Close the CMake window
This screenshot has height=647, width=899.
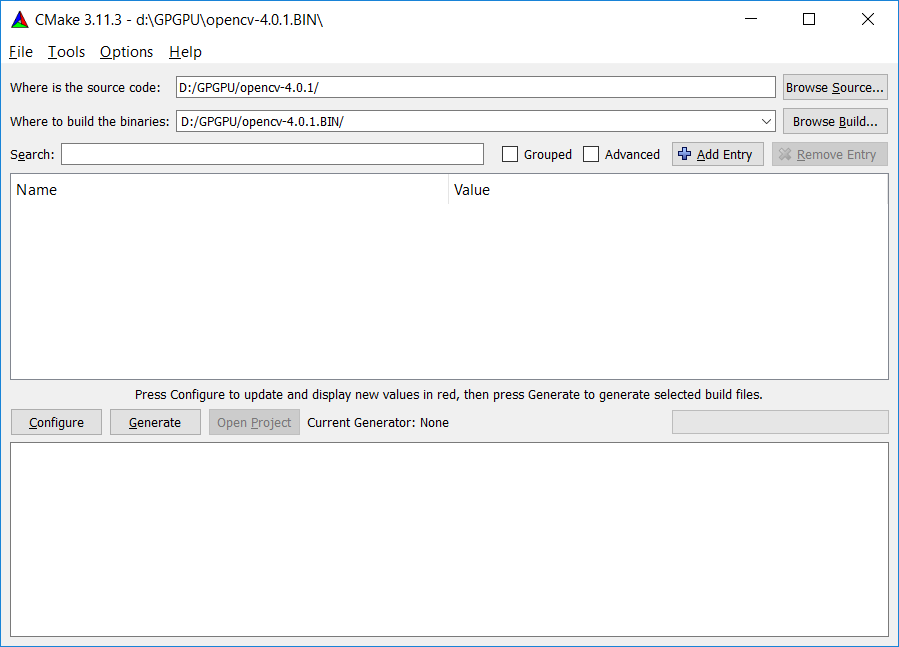tap(867, 20)
